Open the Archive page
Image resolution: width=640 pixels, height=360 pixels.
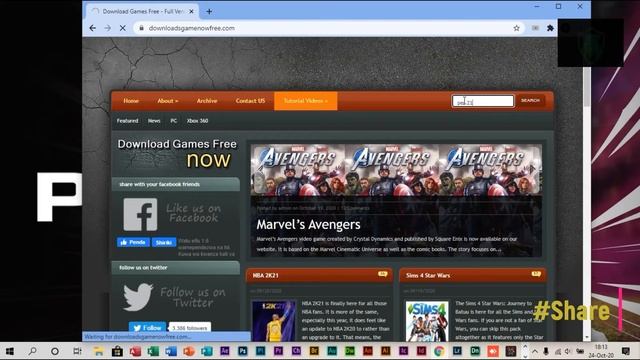click(x=207, y=101)
